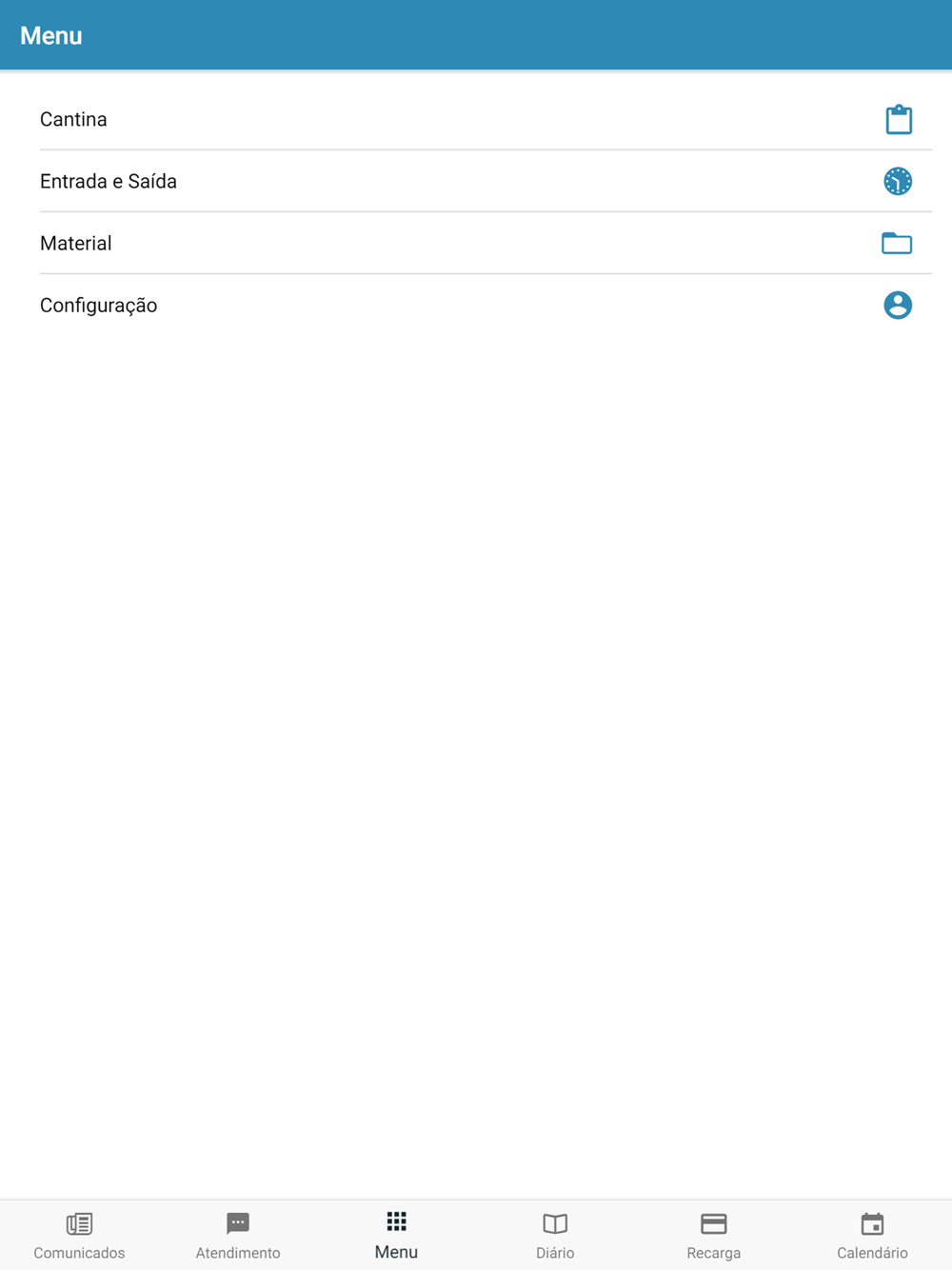
Task: Tap the Diário open book icon
Action: (555, 1223)
